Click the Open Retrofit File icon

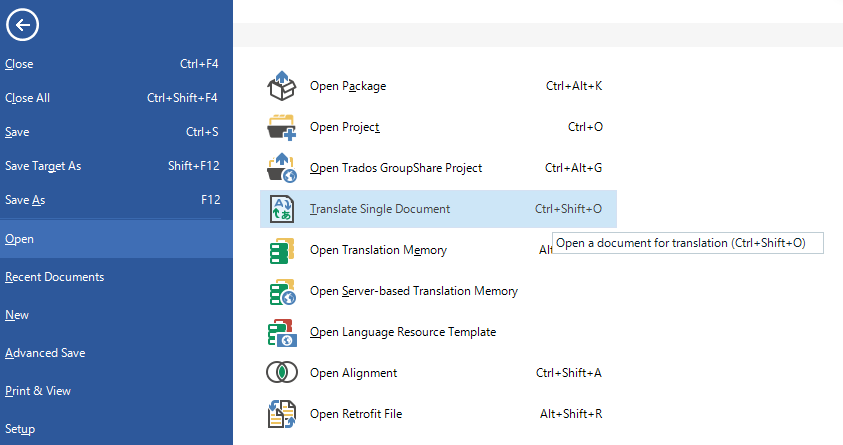pyautogui.click(x=282, y=414)
